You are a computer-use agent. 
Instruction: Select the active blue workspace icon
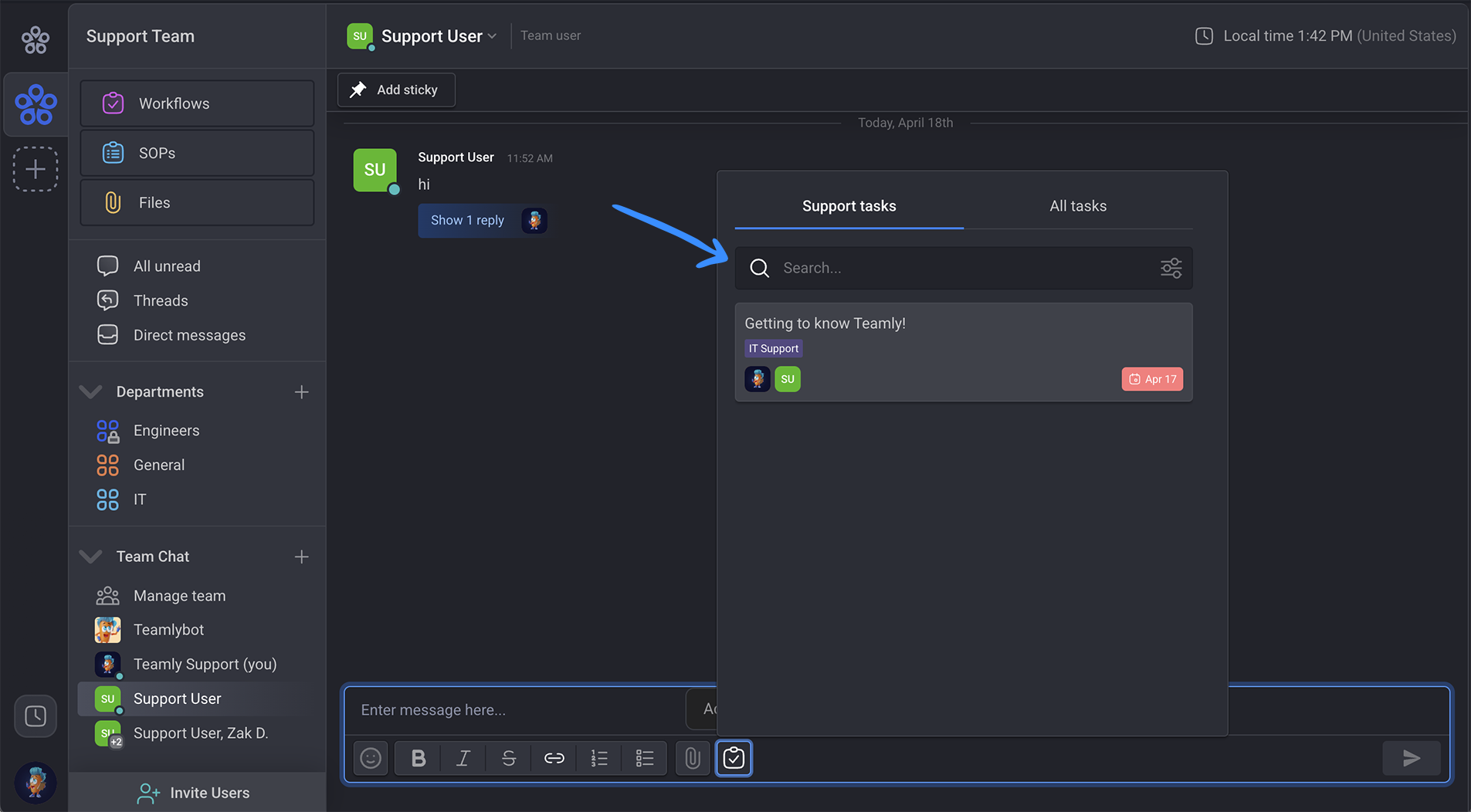click(36, 105)
